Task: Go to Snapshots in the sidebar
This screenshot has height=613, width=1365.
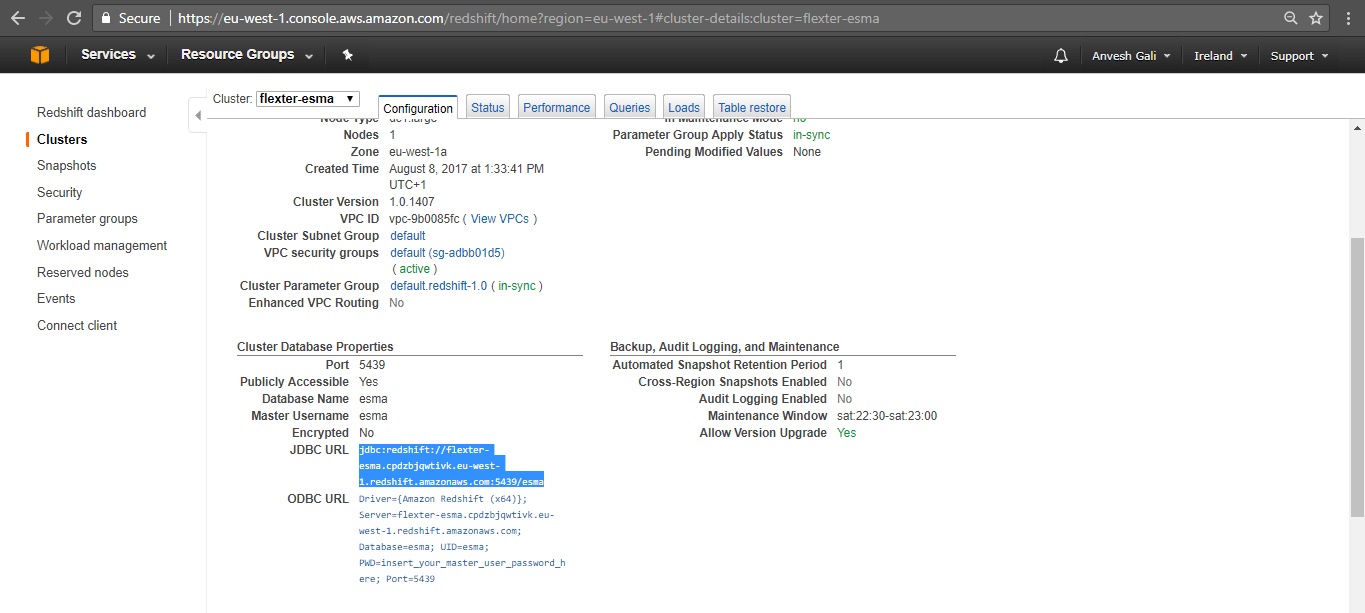Action: point(67,166)
